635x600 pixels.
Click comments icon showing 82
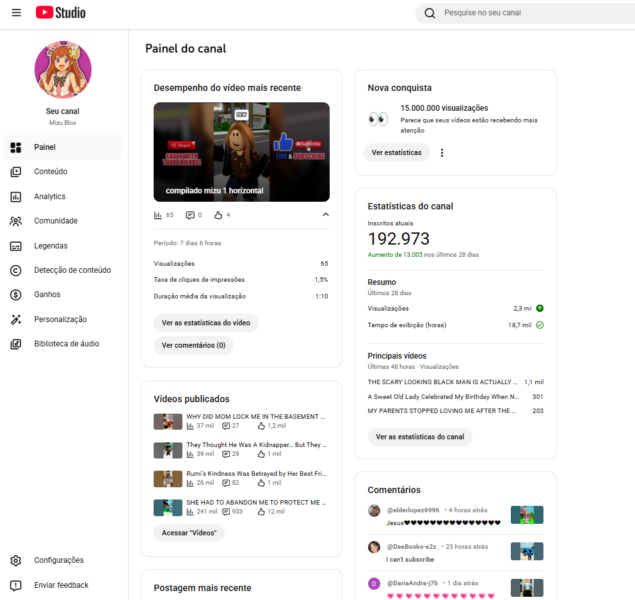click(226, 483)
